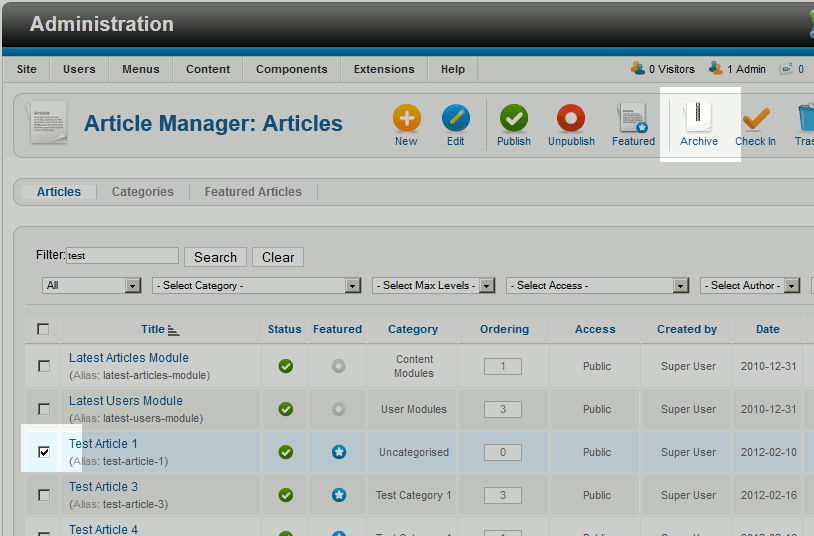Viewport: 814px width, 536px height.
Task: Click the Filter text input field
Action: tap(122, 256)
